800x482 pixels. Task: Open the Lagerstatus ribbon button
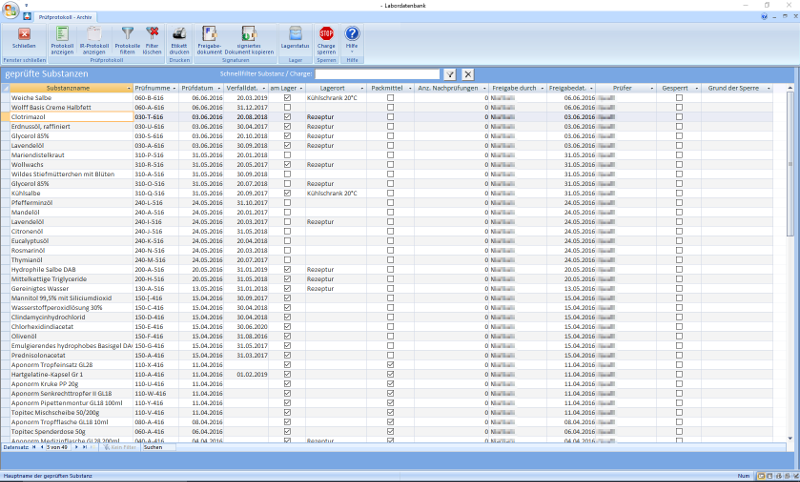point(295,35)
